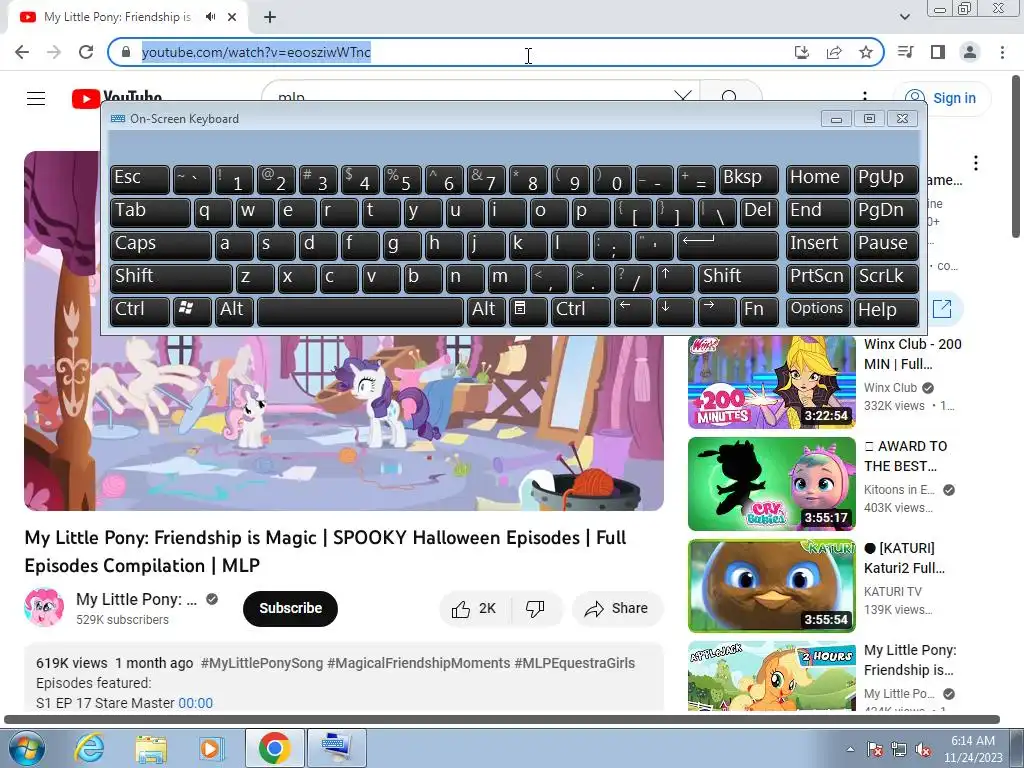
Task: Open the Chrome three-dot menu
Action: tap(1002, 52)
